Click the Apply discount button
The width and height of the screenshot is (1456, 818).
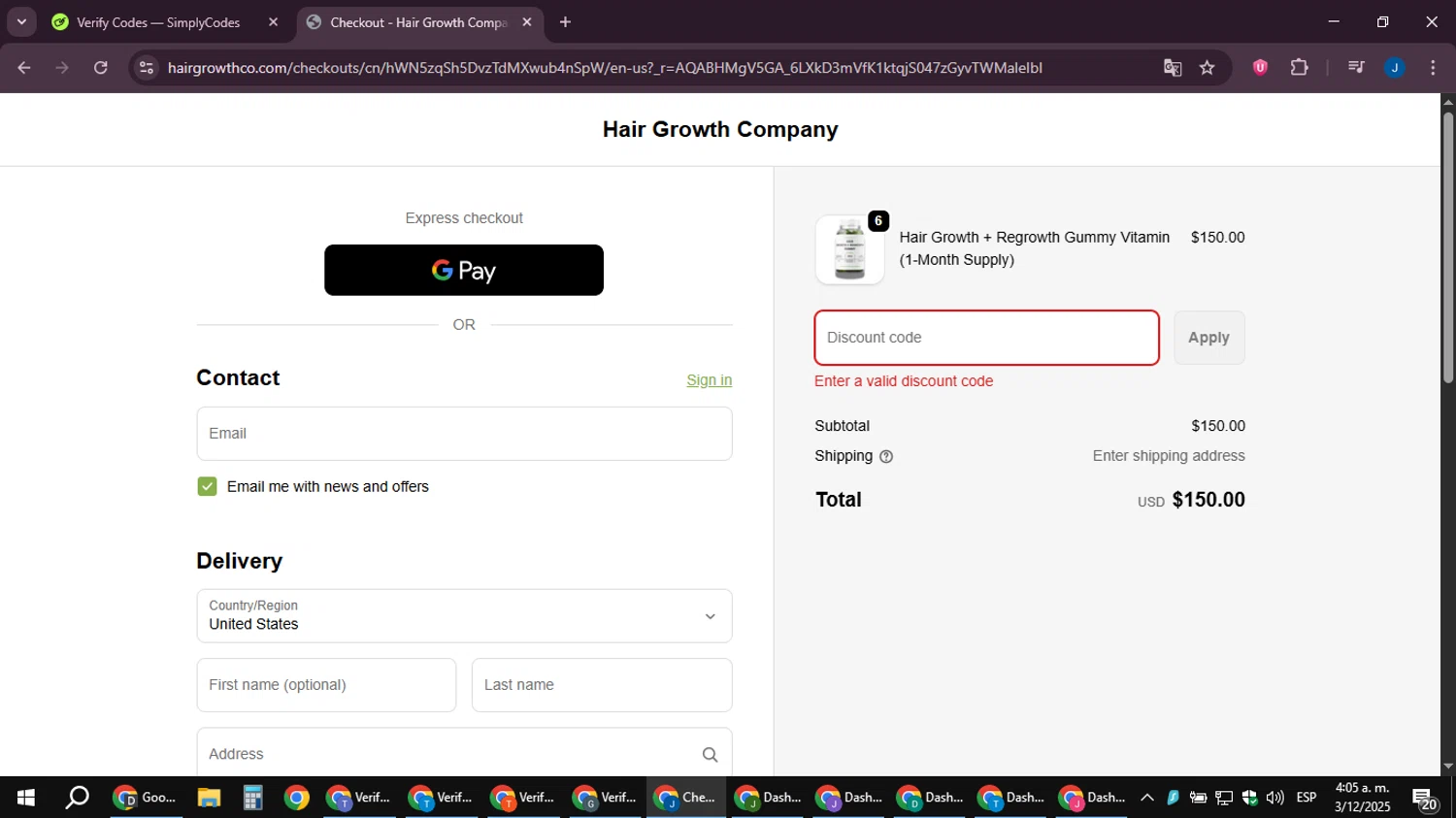(x=1208, y=338)
